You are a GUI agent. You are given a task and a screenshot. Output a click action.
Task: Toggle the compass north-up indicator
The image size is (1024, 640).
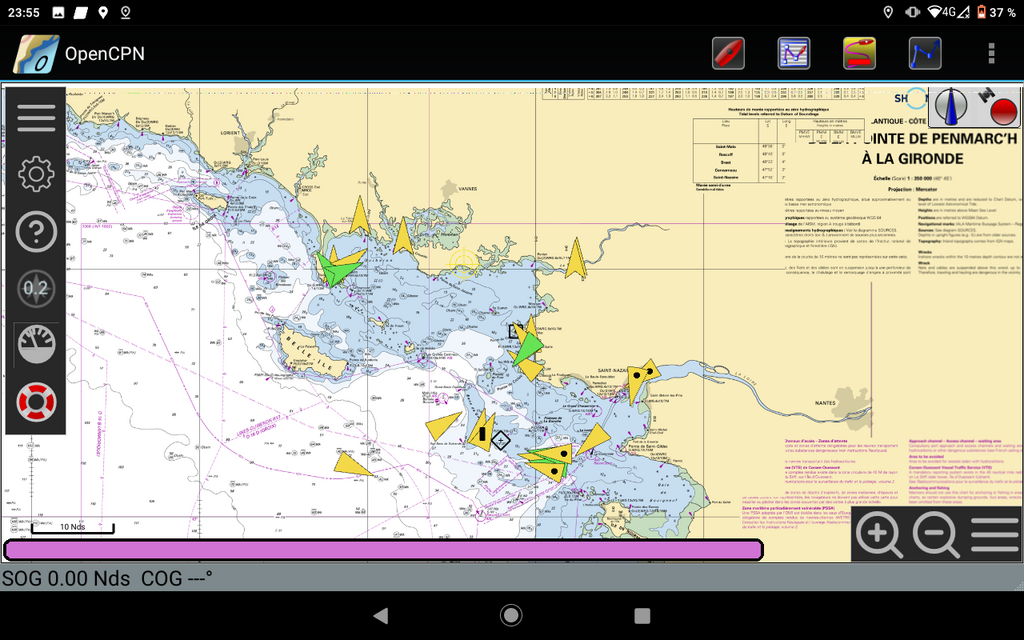(950, 106)
